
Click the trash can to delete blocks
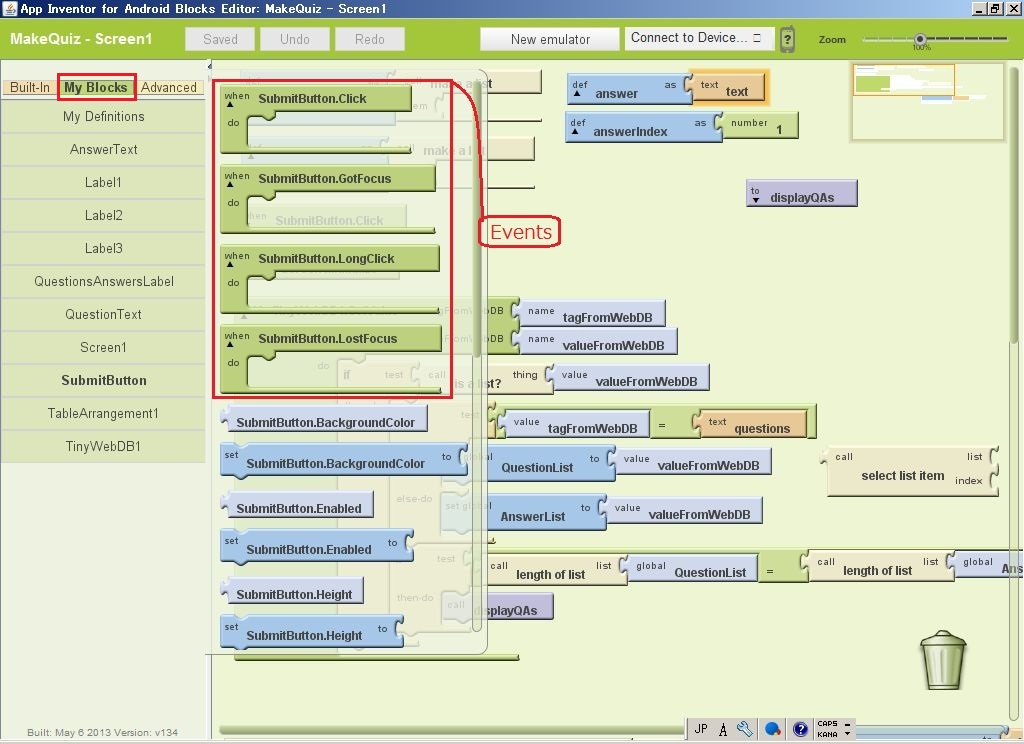941,660
